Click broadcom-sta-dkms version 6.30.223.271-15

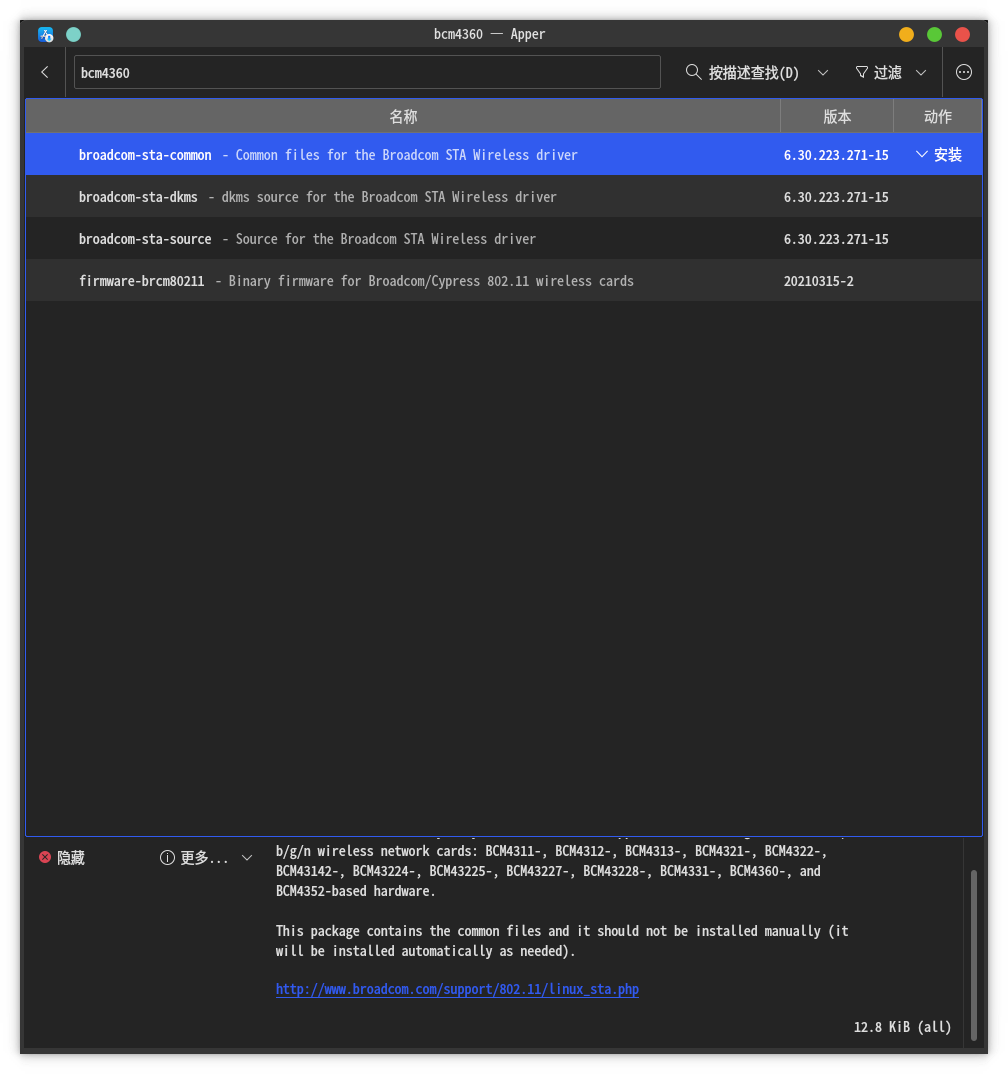click(835, 197)
